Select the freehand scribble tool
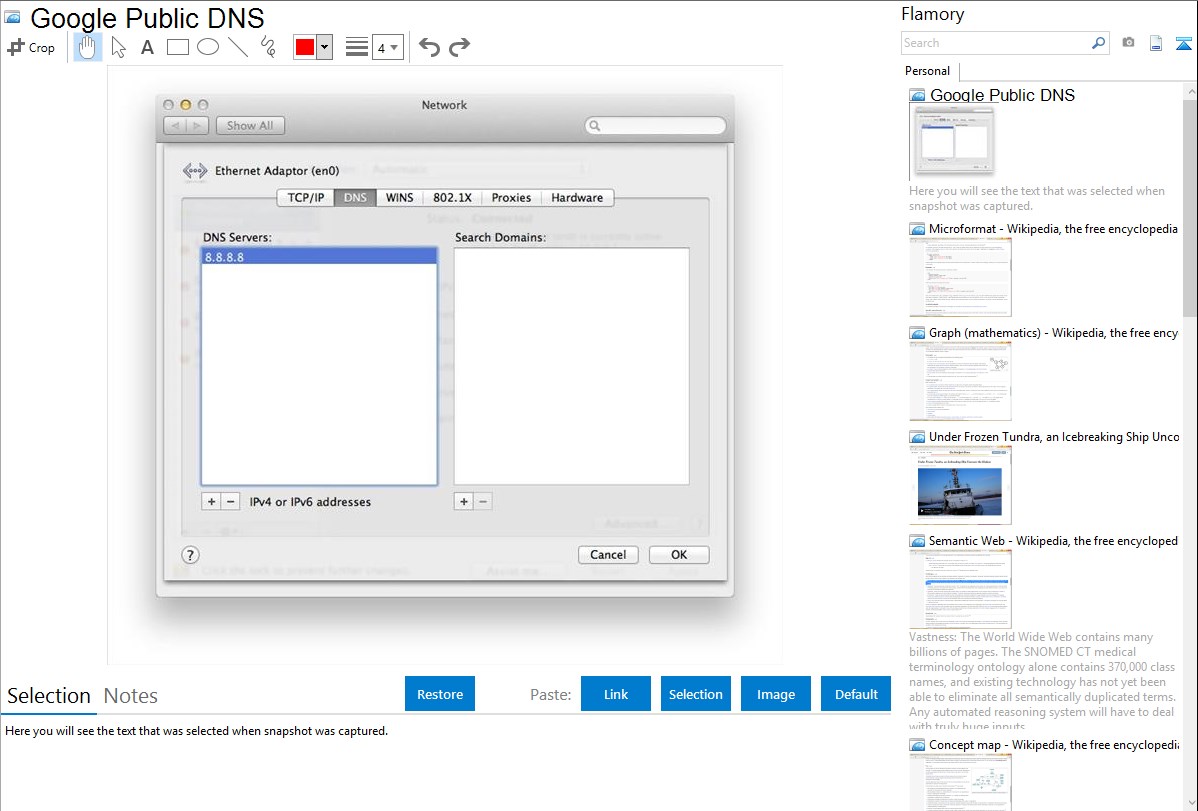1198x811 pixels. tap(268, 47)
